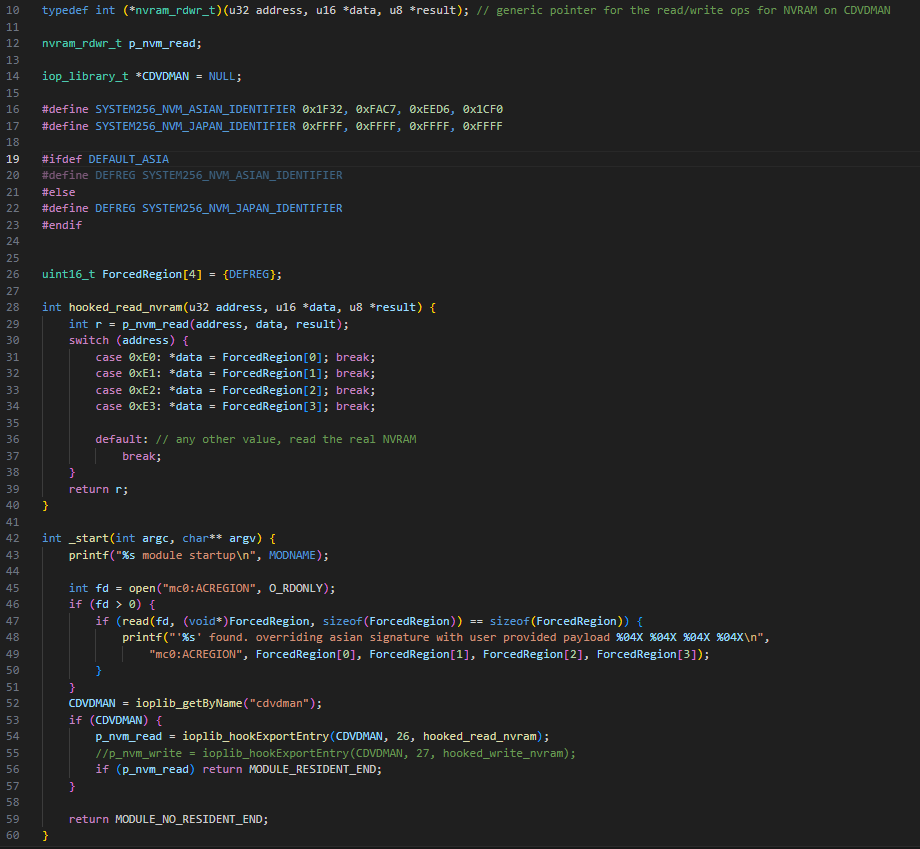Click the number 26 in the hookExportEntry call

coord(402,736)
